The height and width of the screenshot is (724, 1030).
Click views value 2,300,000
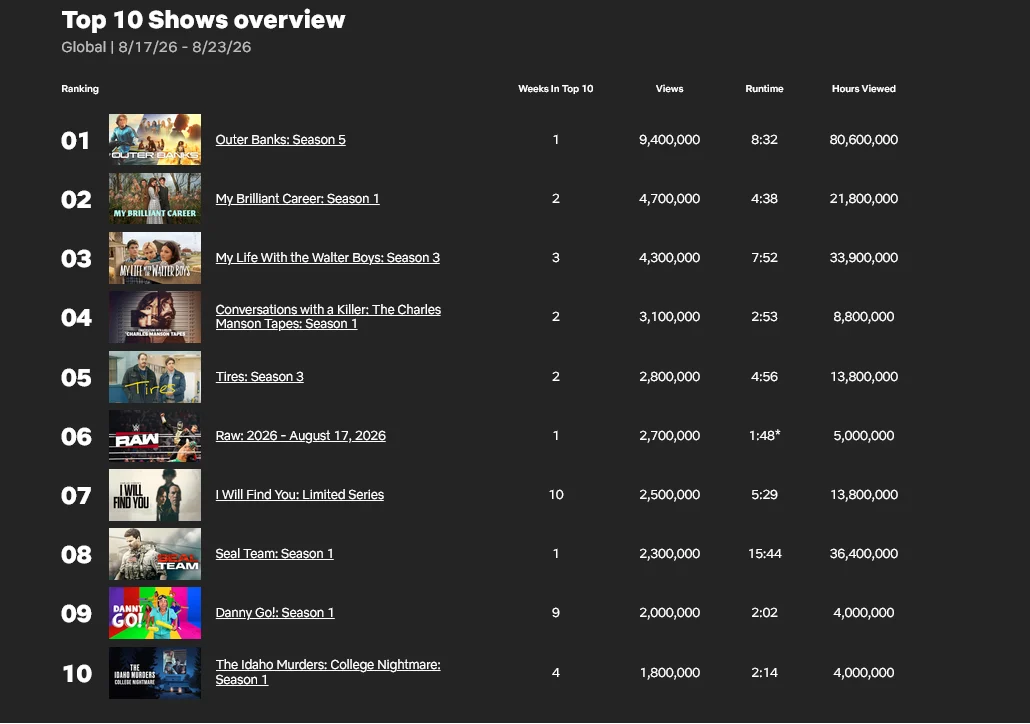(669, 554)
